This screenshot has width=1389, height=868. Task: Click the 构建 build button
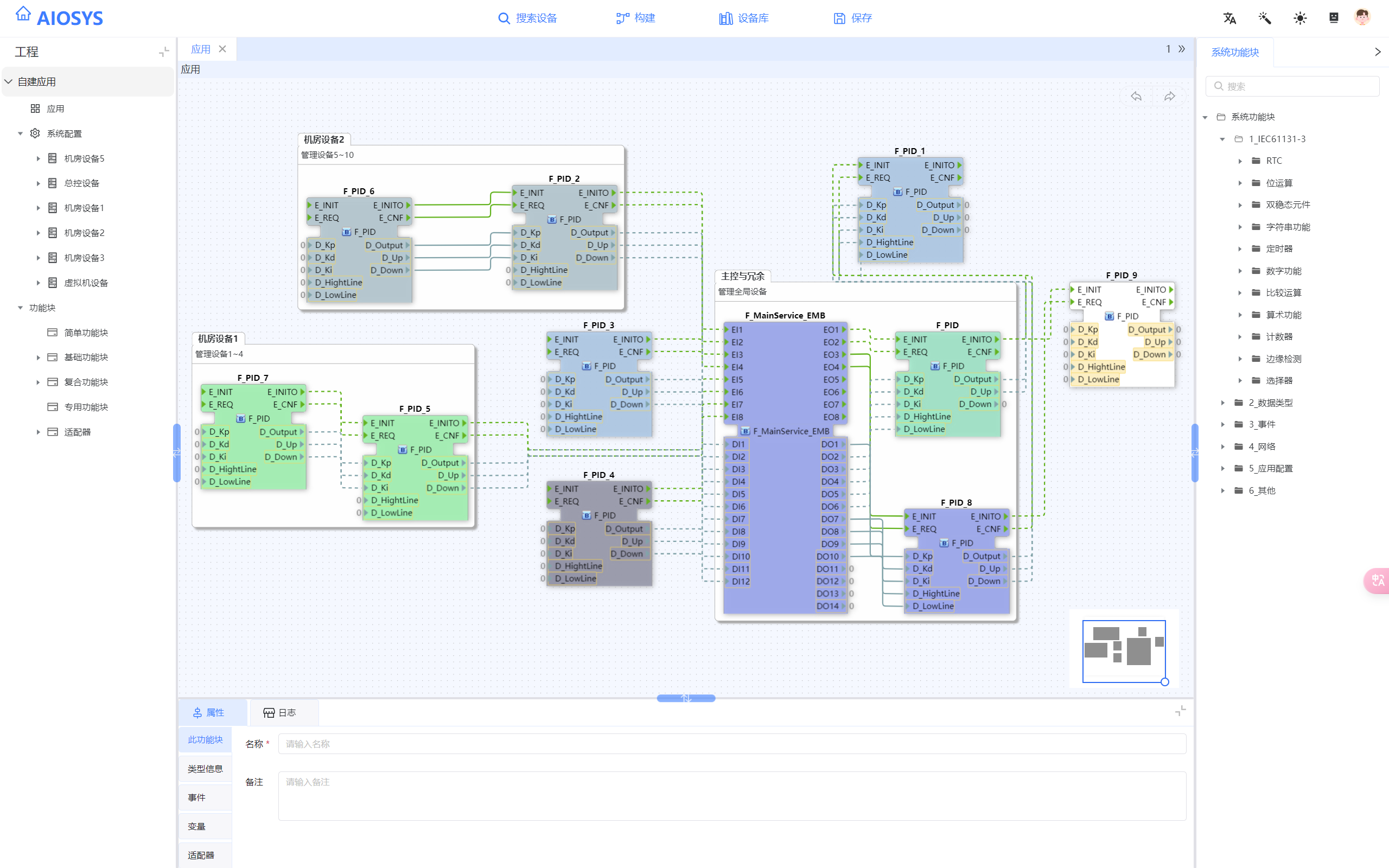(635, 18)
